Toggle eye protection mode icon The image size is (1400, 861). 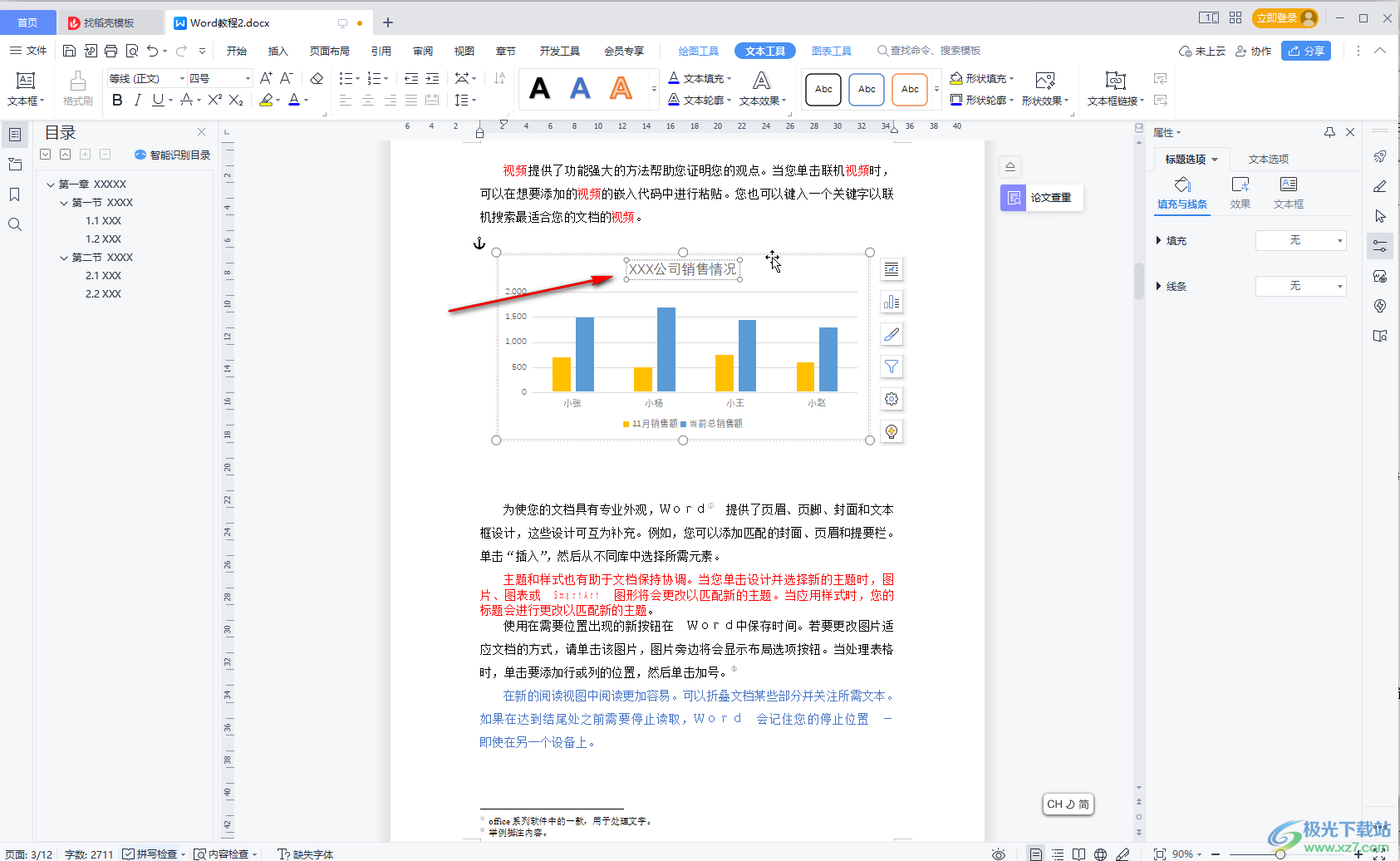tap(999, 854)
